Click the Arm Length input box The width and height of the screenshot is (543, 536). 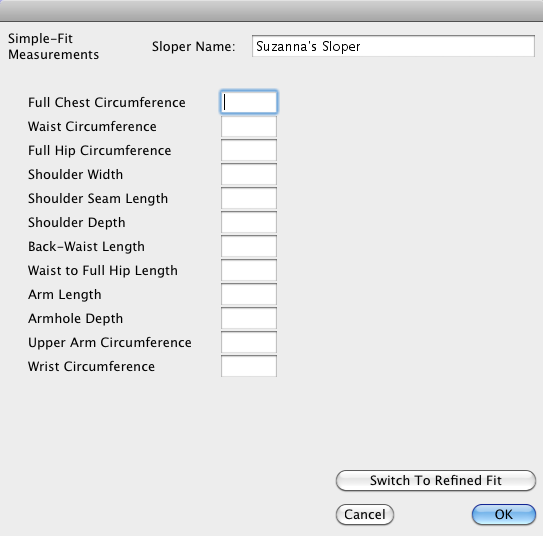click(249, 294)
